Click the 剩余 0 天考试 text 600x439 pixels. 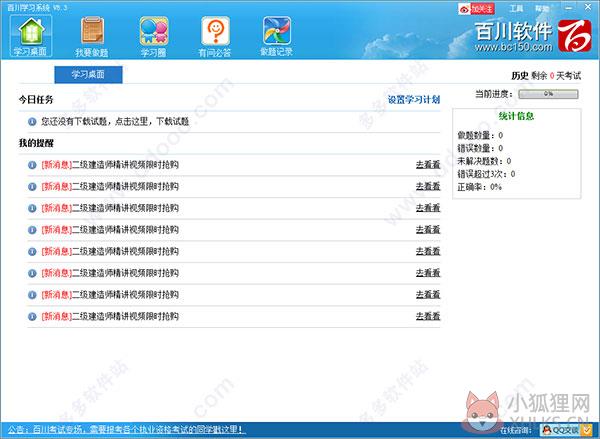[556, 75]
